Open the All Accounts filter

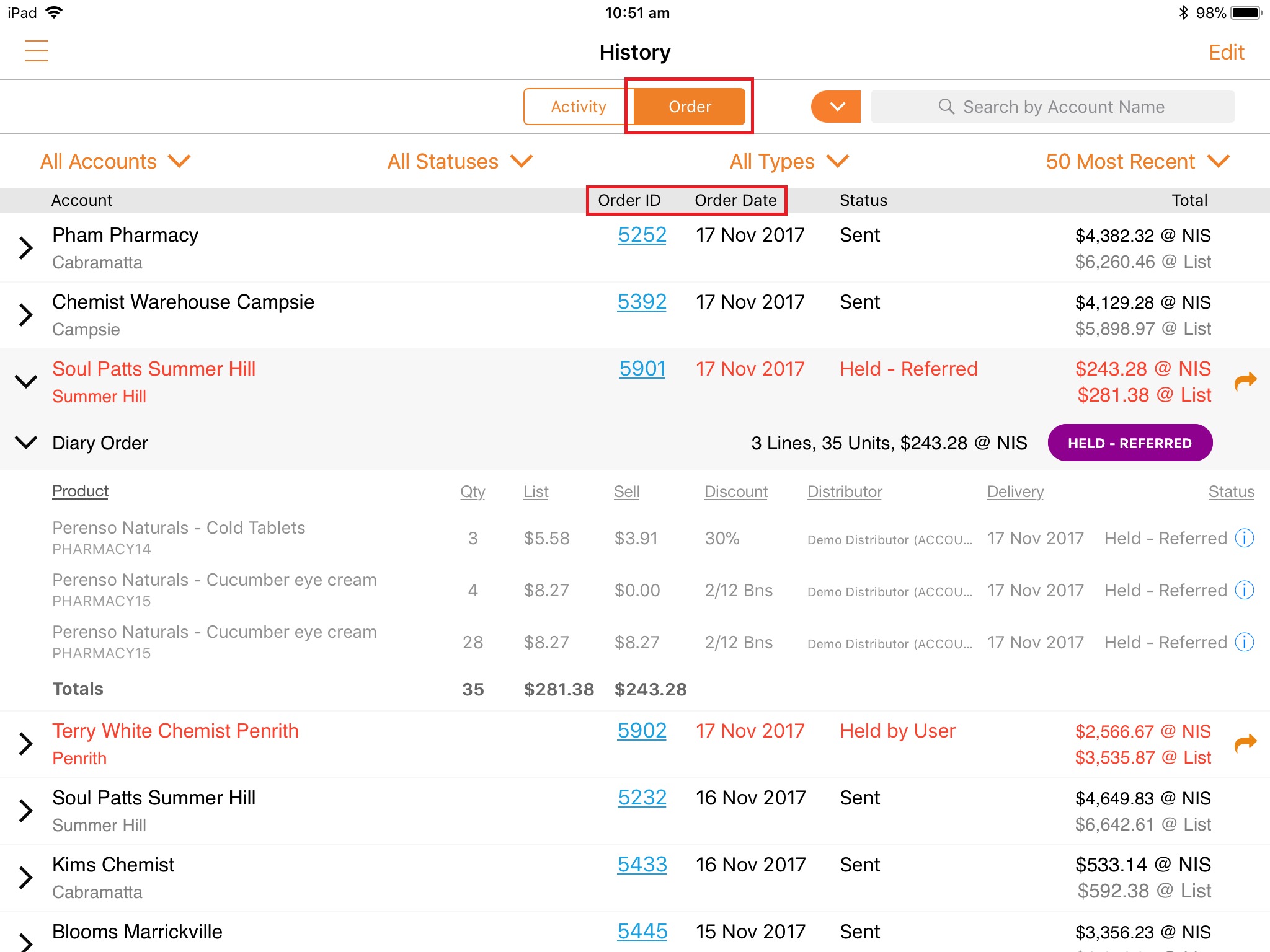[x=115, y=162]
